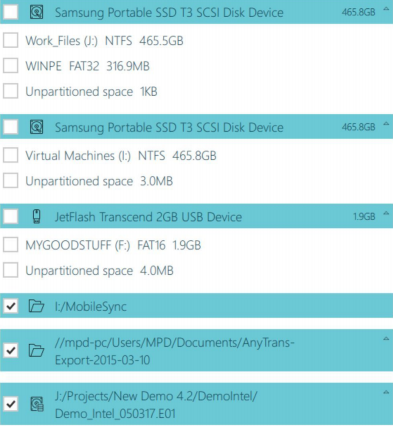
Task: Enable Unpartitioned space 4.0MB checkbox
Action: coord(10,270)
